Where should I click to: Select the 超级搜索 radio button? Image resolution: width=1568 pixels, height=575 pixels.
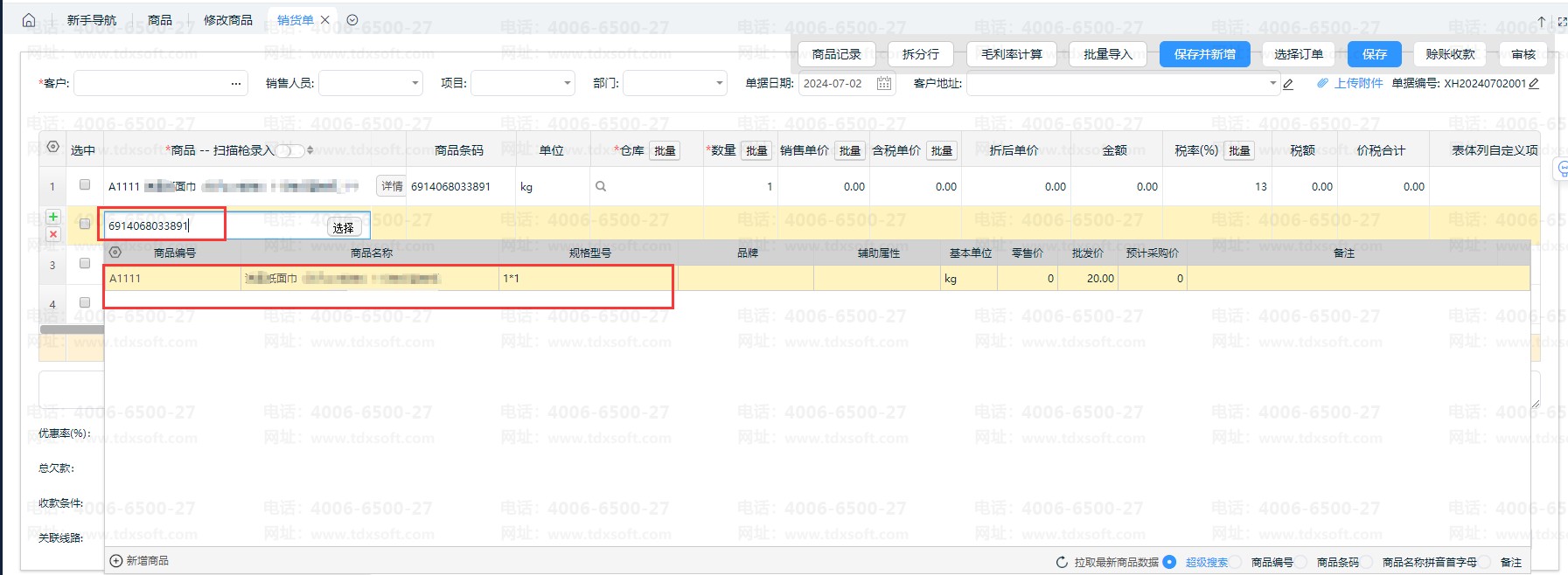(x=1170, y=562)
